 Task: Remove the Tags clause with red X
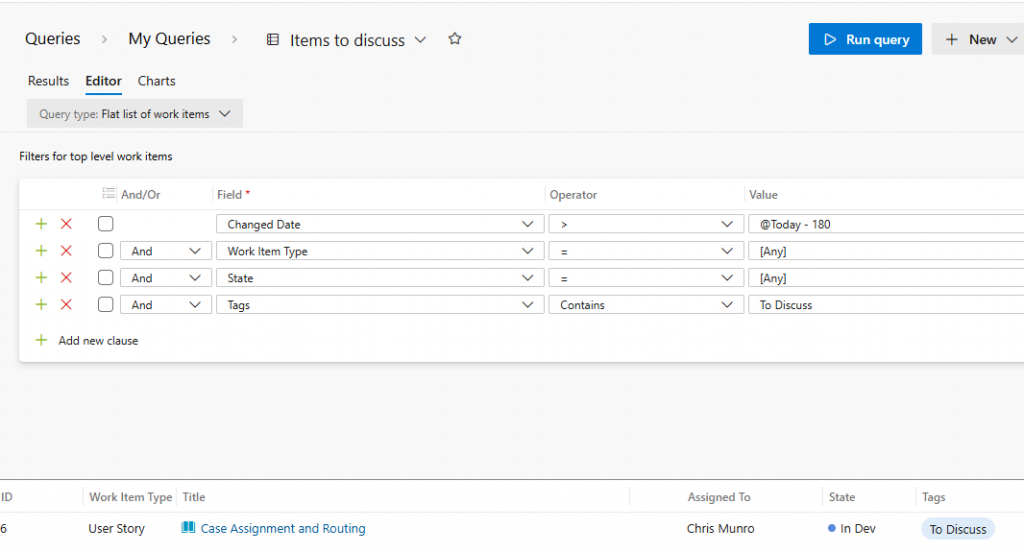pyautogui.click(x=66, y=305)
